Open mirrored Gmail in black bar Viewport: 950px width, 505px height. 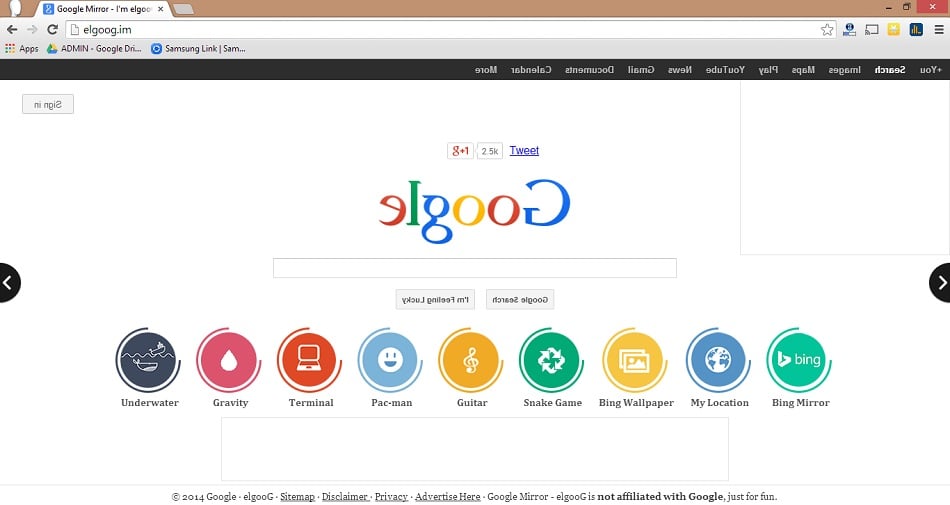[x=641, y=70]
